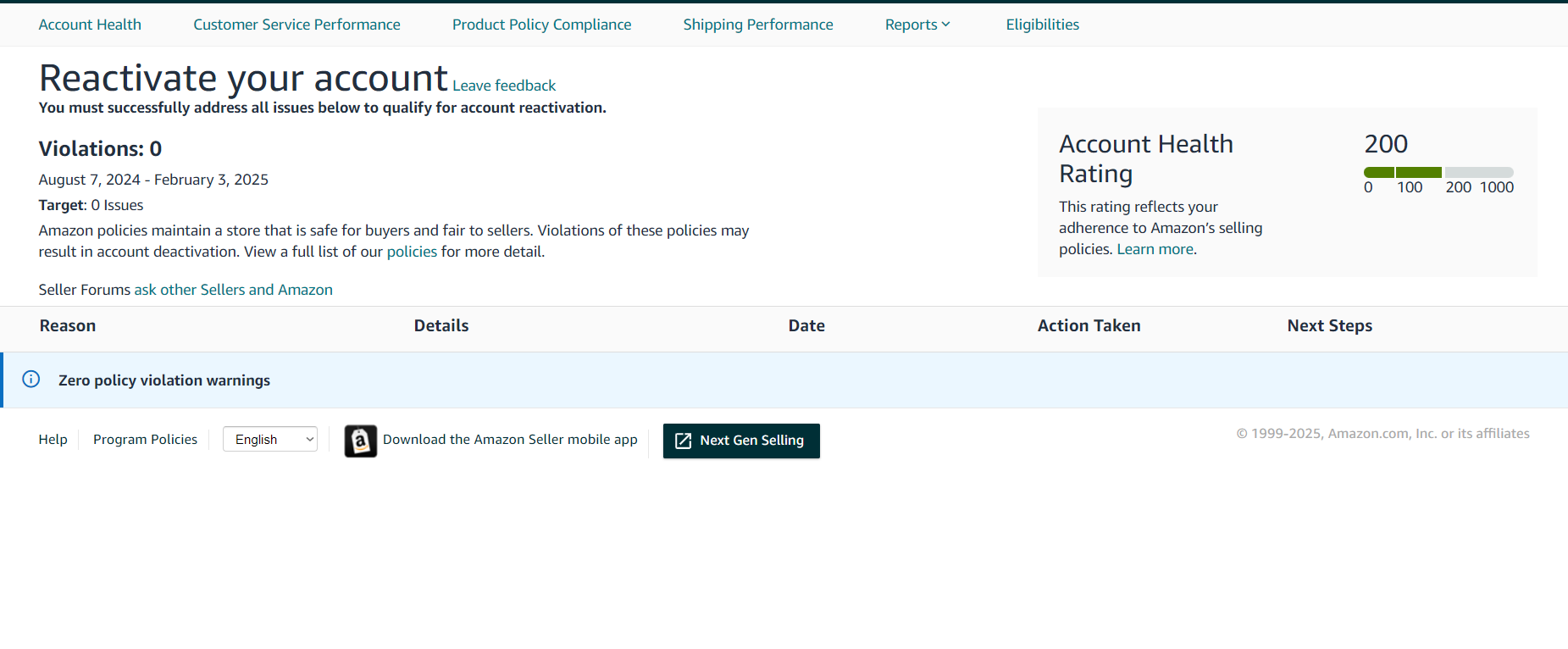Expand the Reports dropdown chevron
The image size is (1568, 649).
pyautogui.click(x=946, y=25)
